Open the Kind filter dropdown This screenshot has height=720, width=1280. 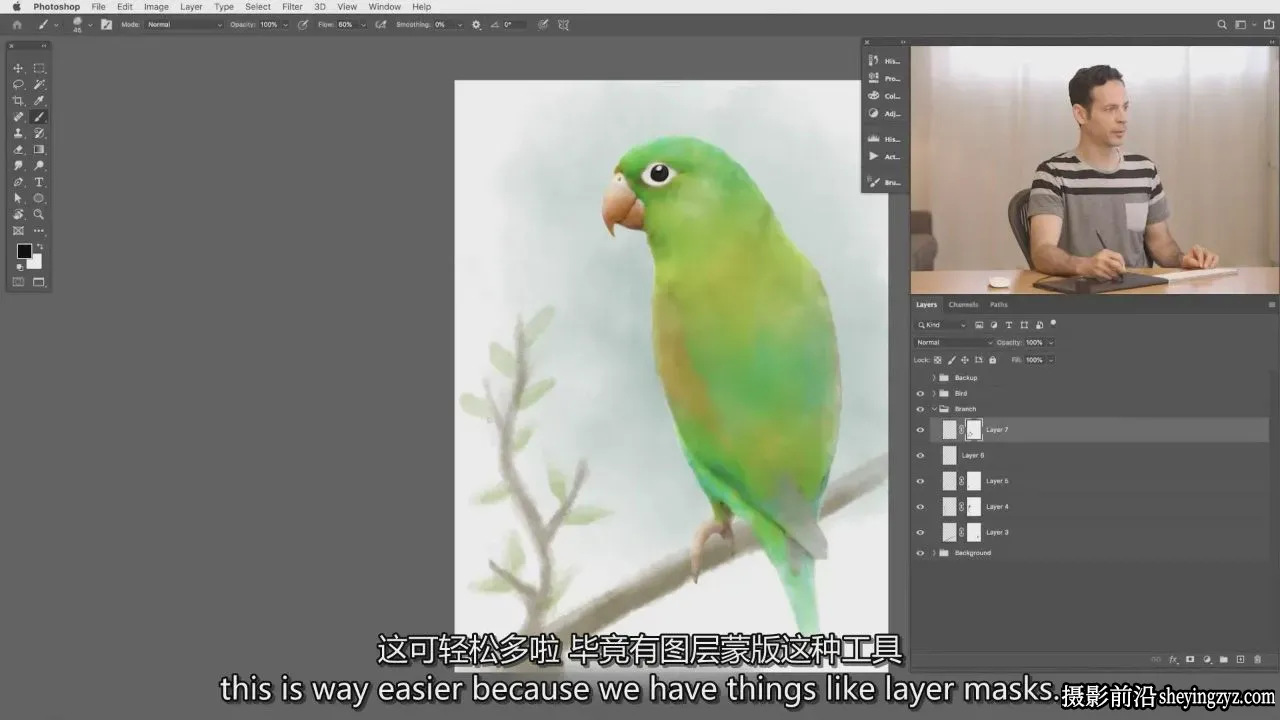942,325
